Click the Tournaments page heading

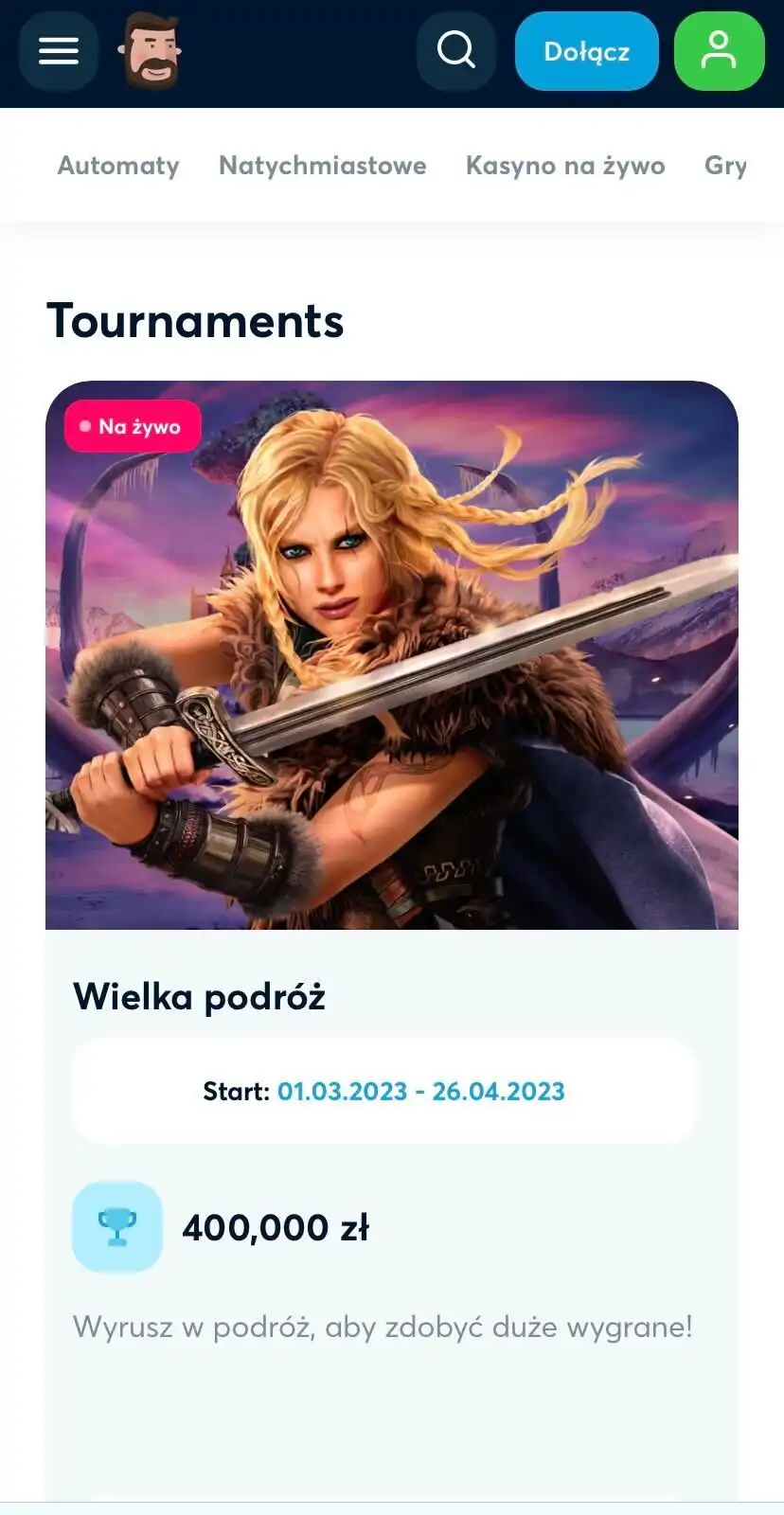[x=195, y=321]
